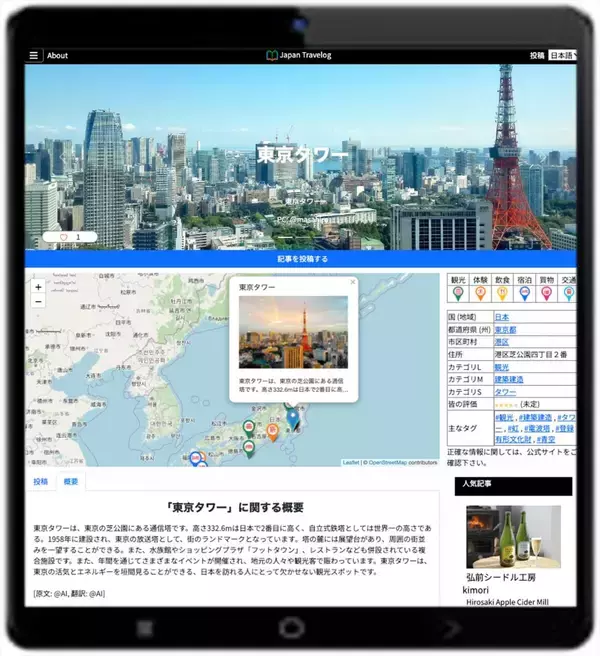600x656 pixels.
Task: Click the blue marker near Fukuoka
Action: click(x=195, y=459)
